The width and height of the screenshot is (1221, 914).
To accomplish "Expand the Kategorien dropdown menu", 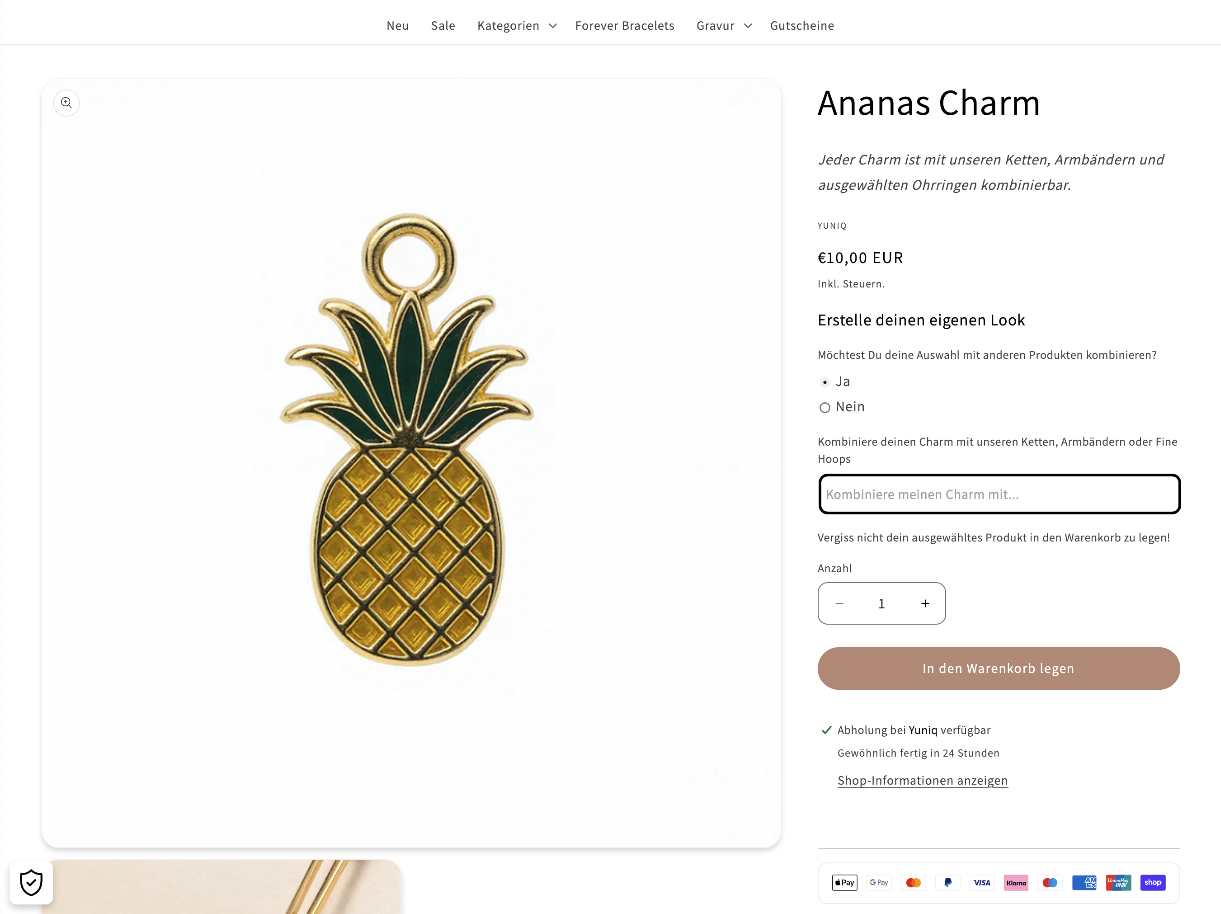I will coord(516,26).
